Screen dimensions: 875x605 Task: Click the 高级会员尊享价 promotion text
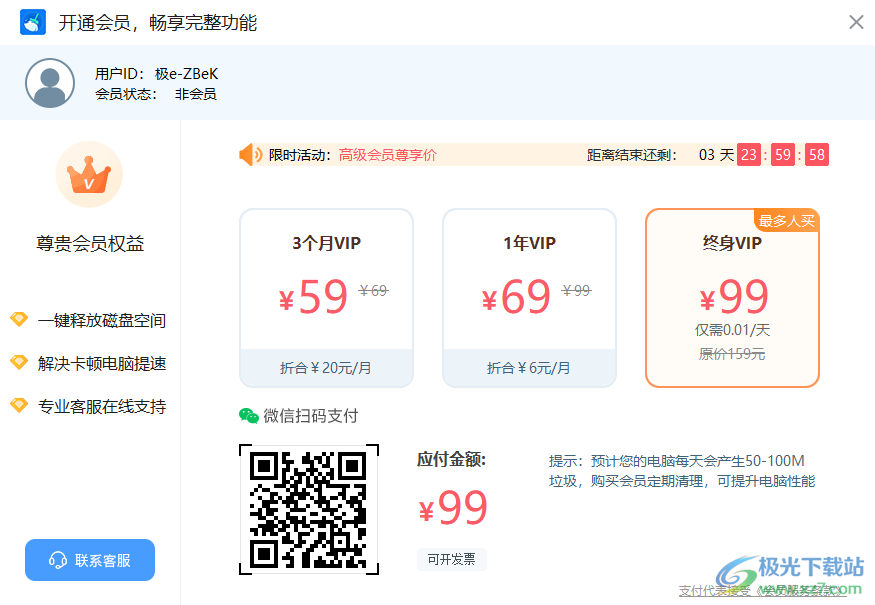tap(388, 155)
